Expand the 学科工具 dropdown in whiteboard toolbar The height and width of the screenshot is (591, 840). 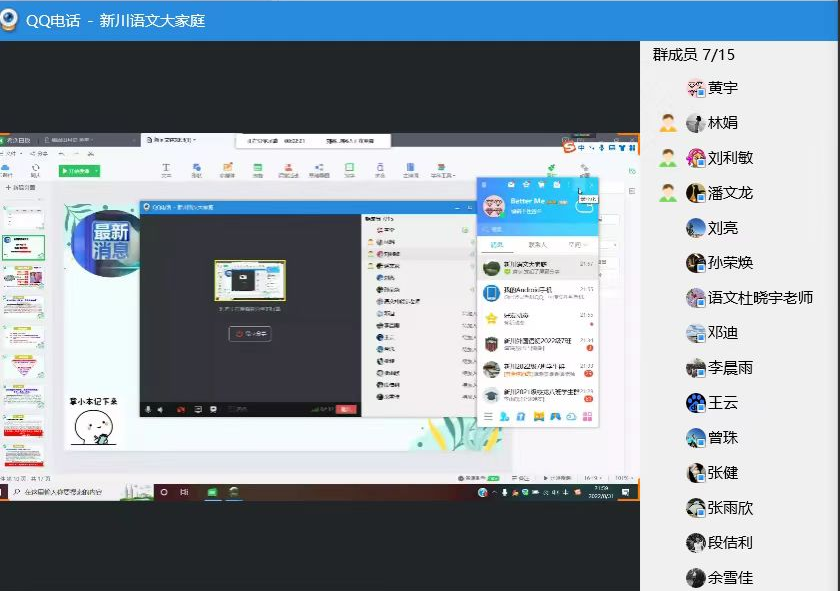click(442, 170)
